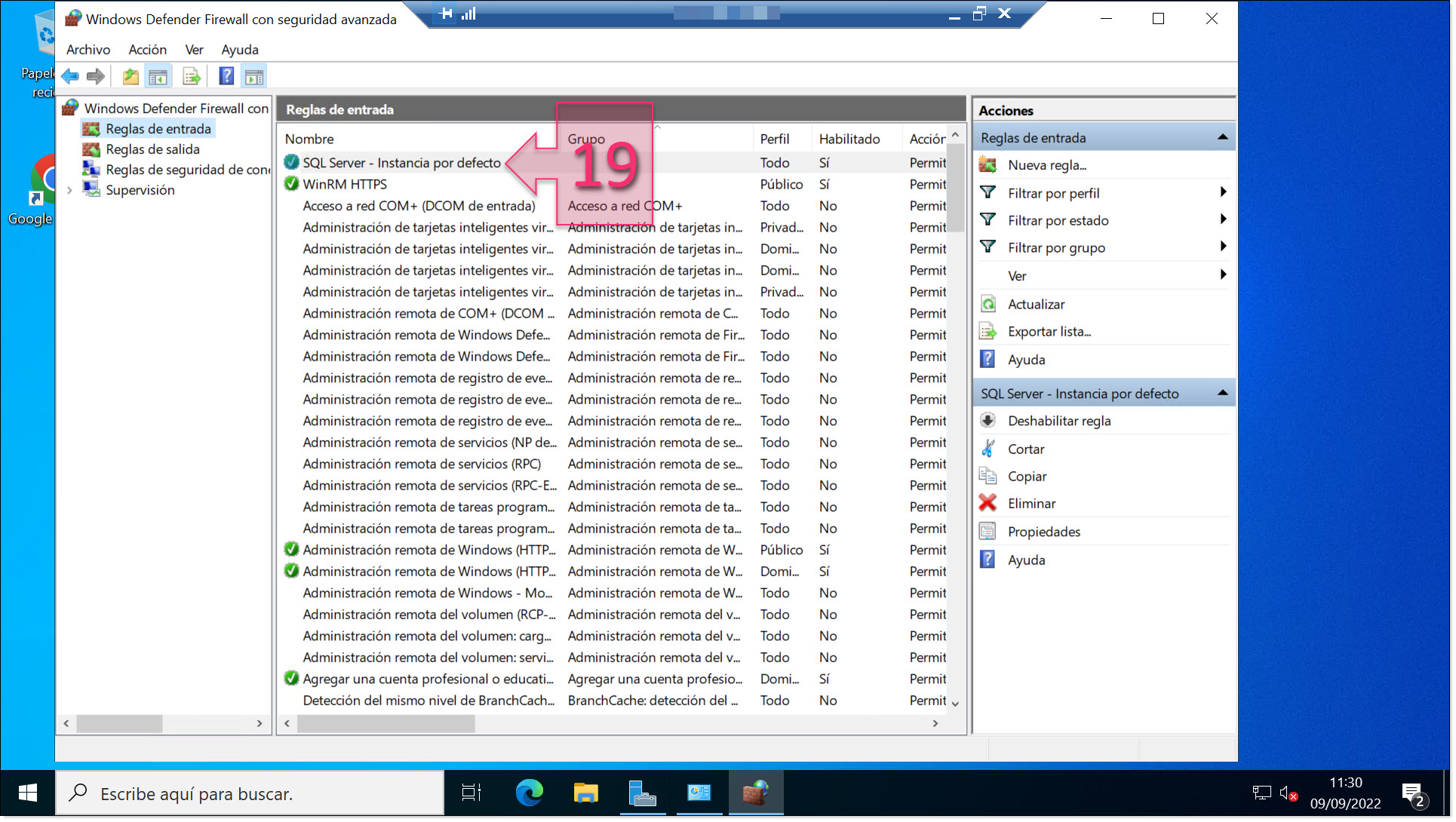Screen dimensions: 1456x822
Task: Click the Exportar lista icon in Acciones
Action: tap(988, 332)
